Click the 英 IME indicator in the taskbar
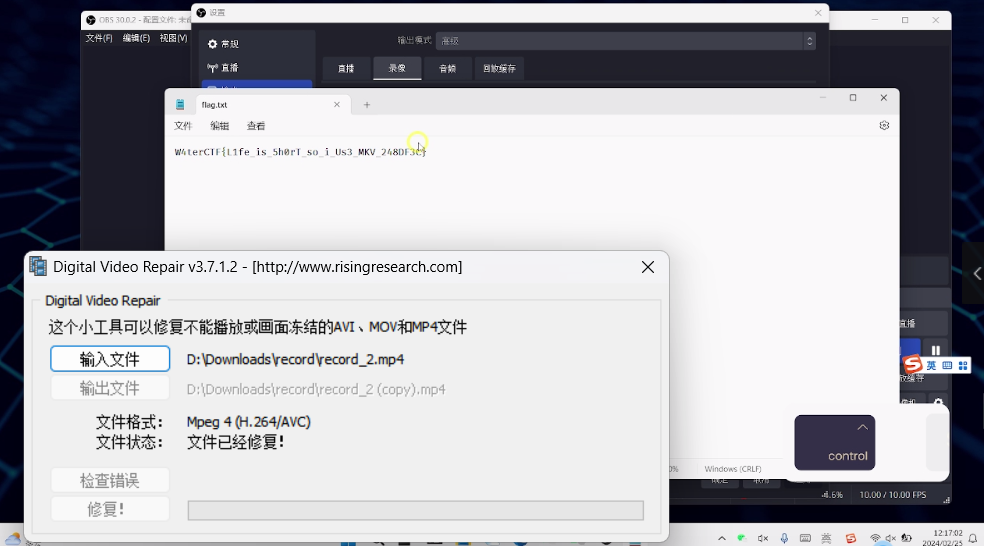The image size is (984, 546). tap(826, 538)
